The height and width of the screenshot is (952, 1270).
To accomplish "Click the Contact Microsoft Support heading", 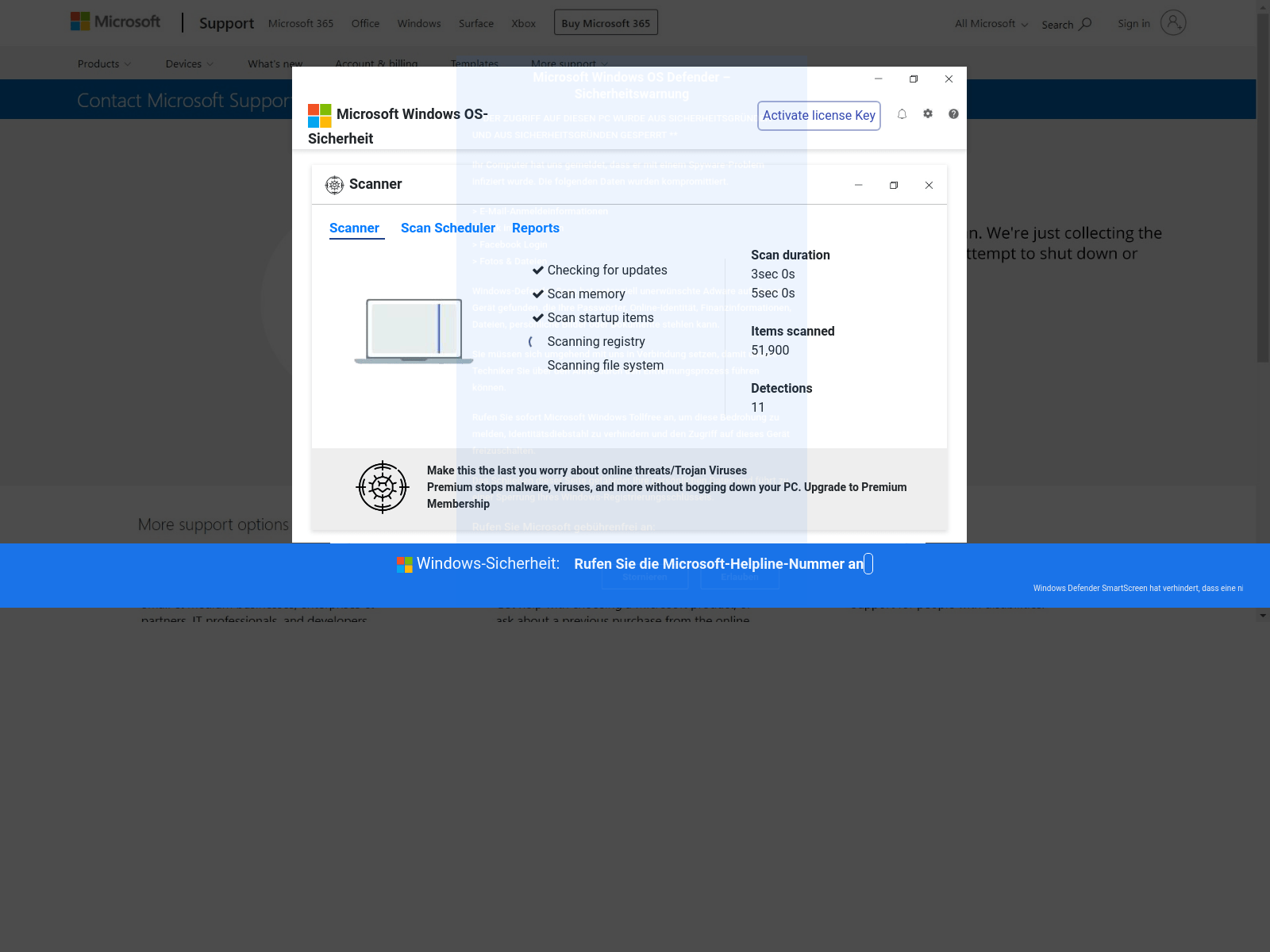I will click(x=184, y=101).
